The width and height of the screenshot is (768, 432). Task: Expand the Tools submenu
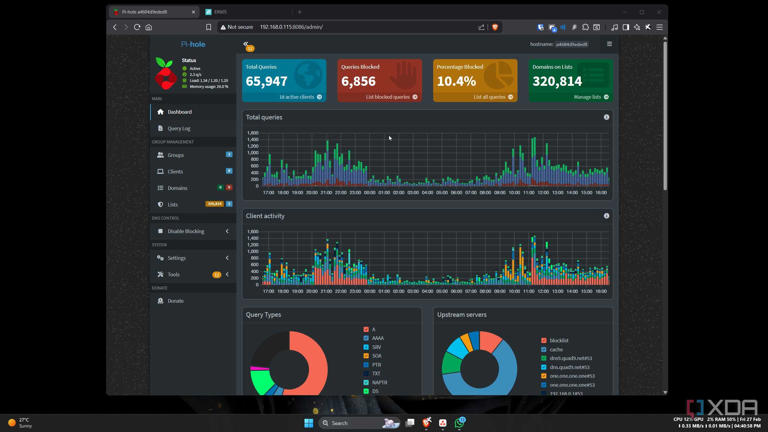pos(227,274)
